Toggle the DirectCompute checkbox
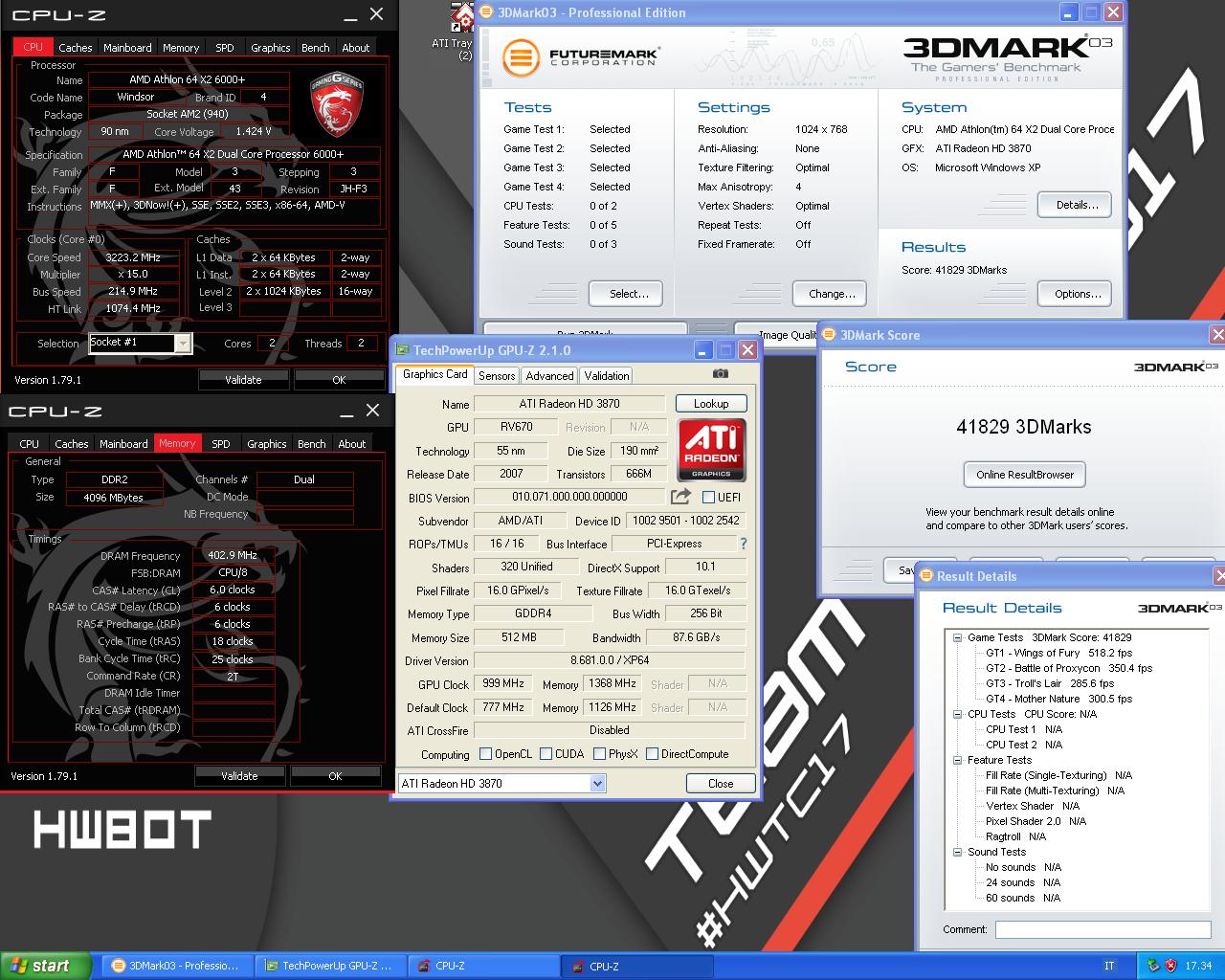The width and height of the screenshot is (1225, 980). click(652, 754)
